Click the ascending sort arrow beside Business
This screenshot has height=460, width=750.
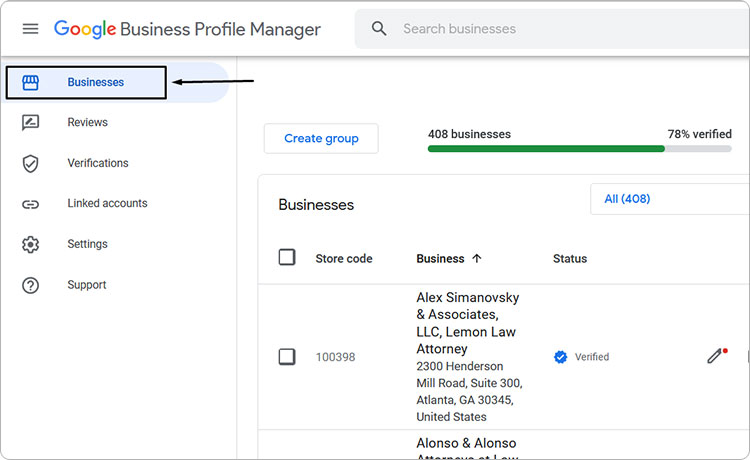(476, 259)
